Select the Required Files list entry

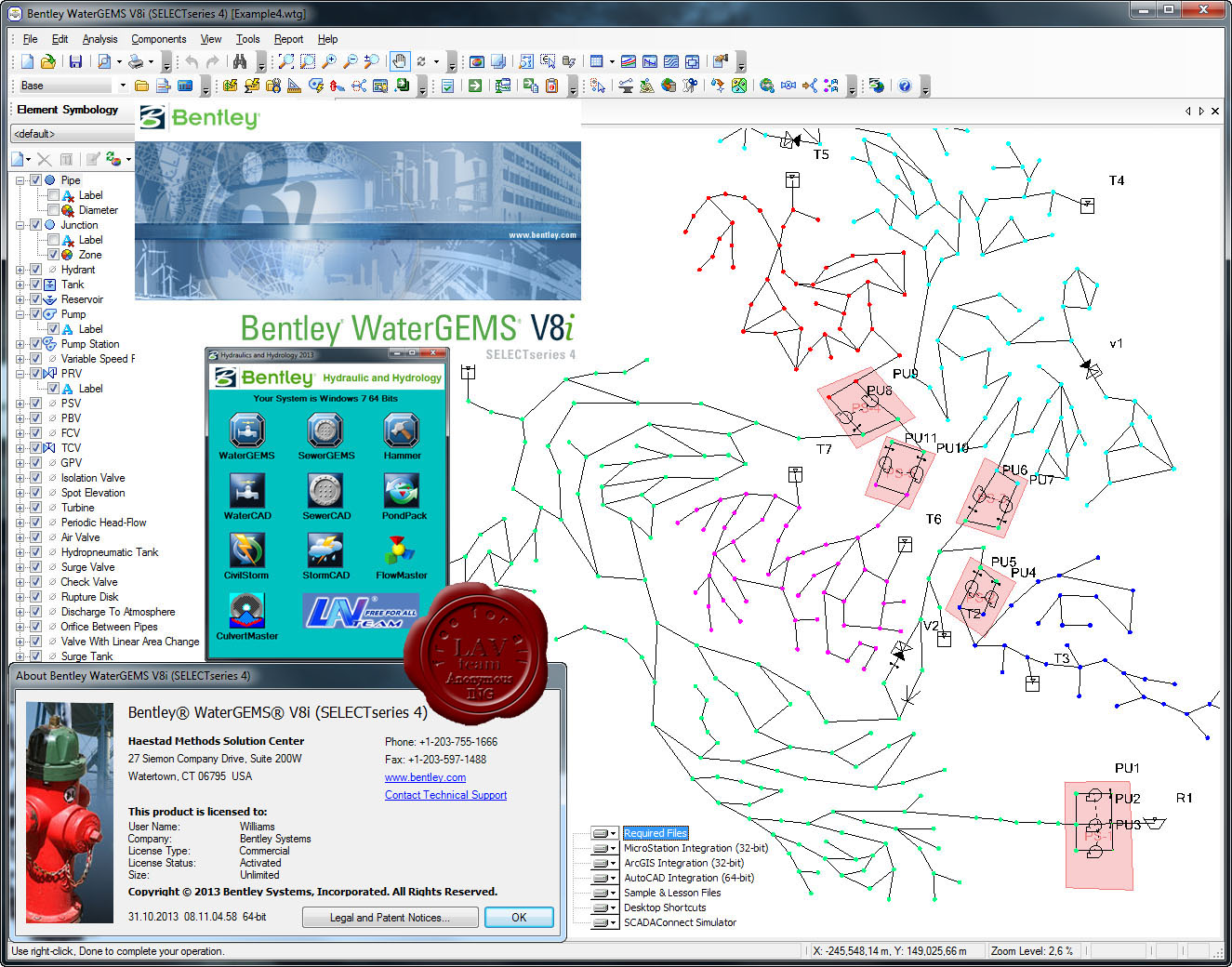pyautogui.click(x=656, y=833)
